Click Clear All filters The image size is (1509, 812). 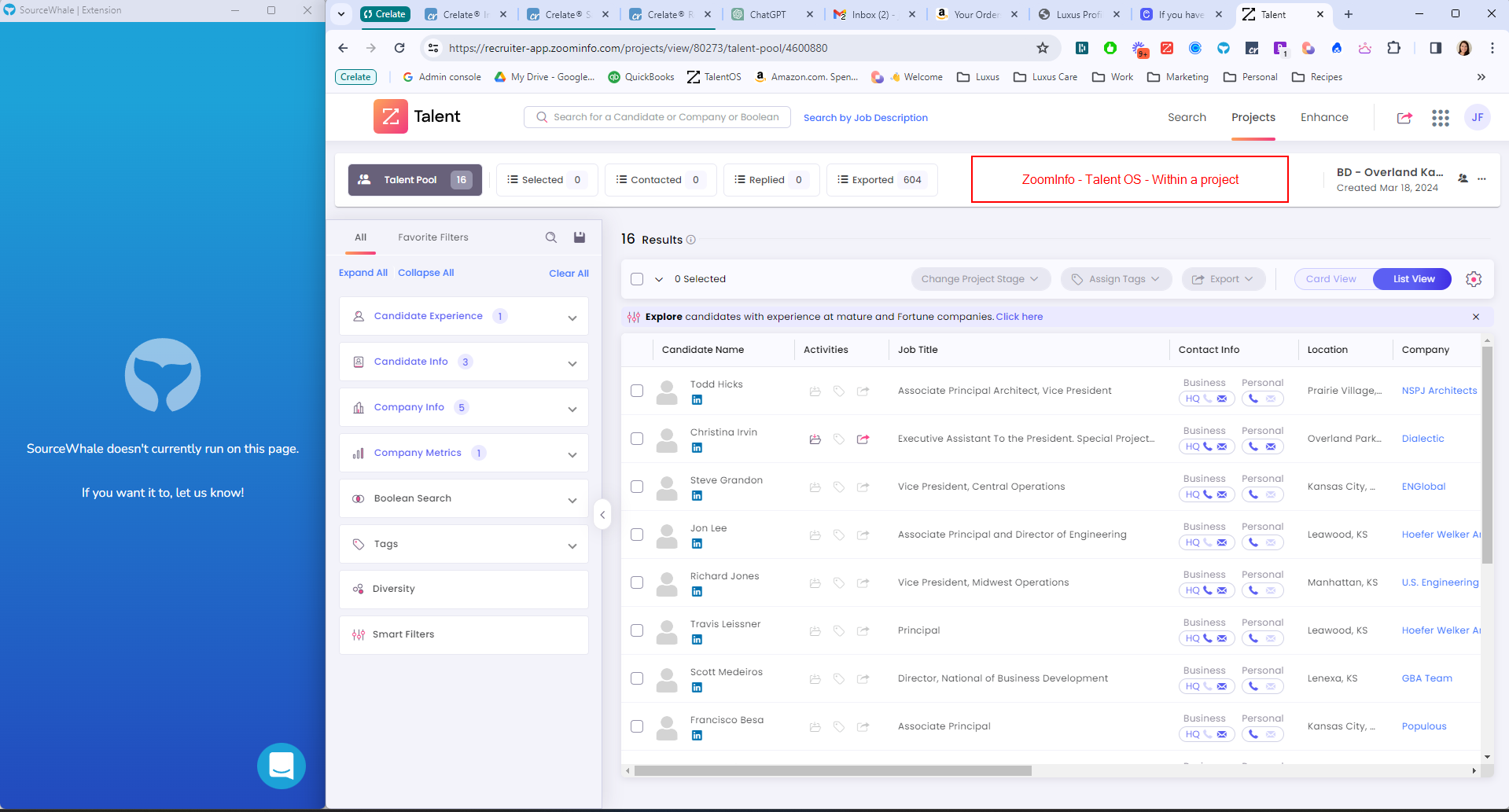pyautogui.click(x=569, y=274)
